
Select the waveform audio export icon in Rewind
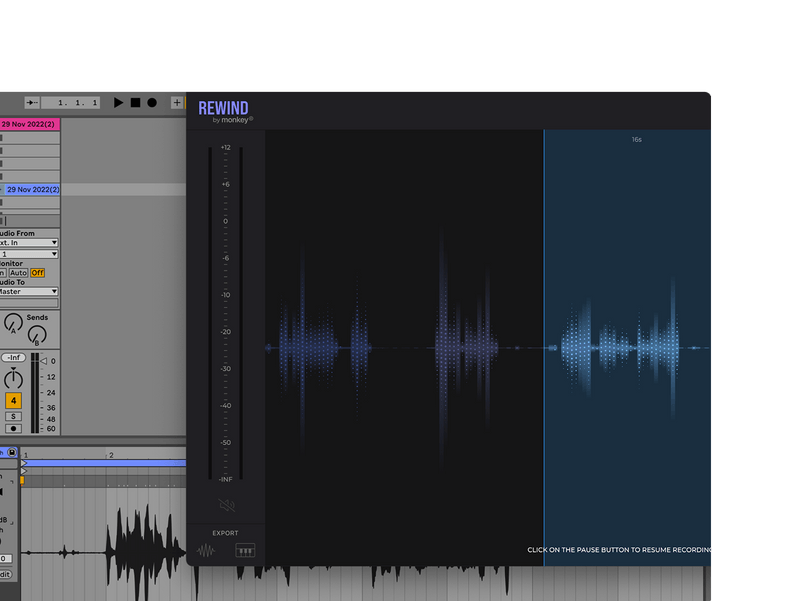(206, 549)
